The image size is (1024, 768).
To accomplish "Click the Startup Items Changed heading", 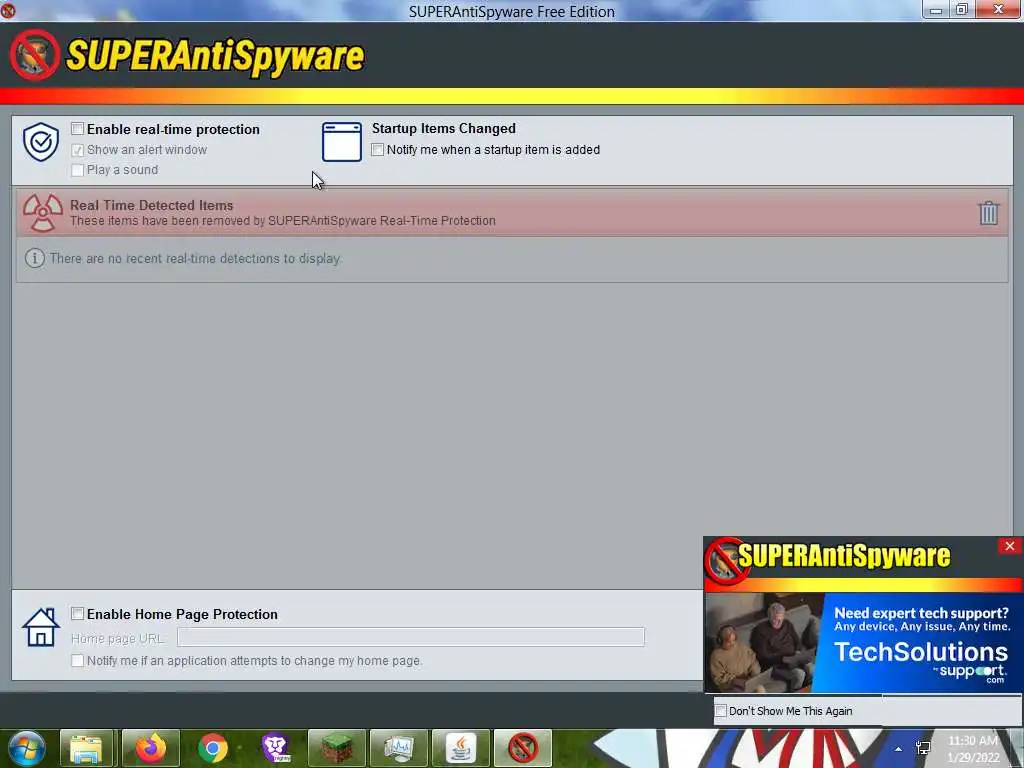I will [x=443, y=129].
